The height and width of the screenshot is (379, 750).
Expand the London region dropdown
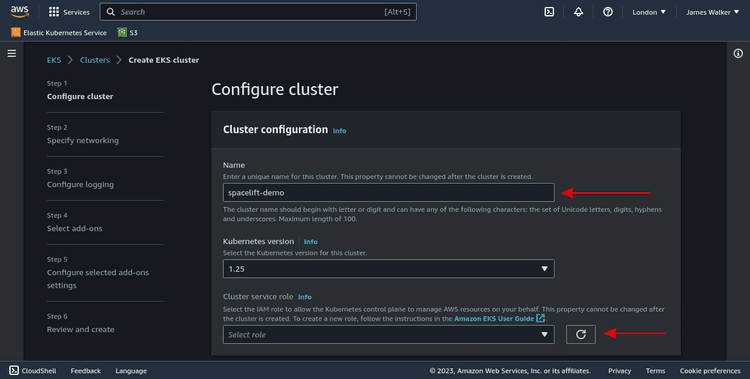[649, 12]
